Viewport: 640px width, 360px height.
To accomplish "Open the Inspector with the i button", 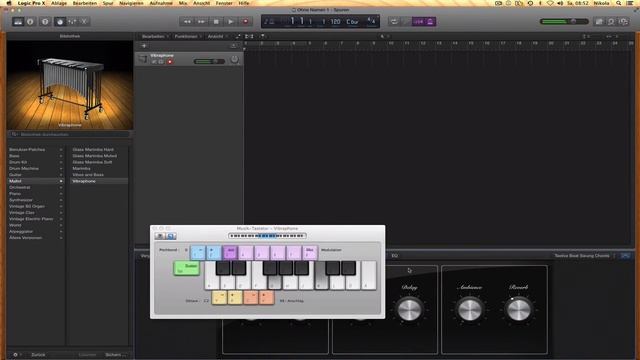I will tap(30, 22).
